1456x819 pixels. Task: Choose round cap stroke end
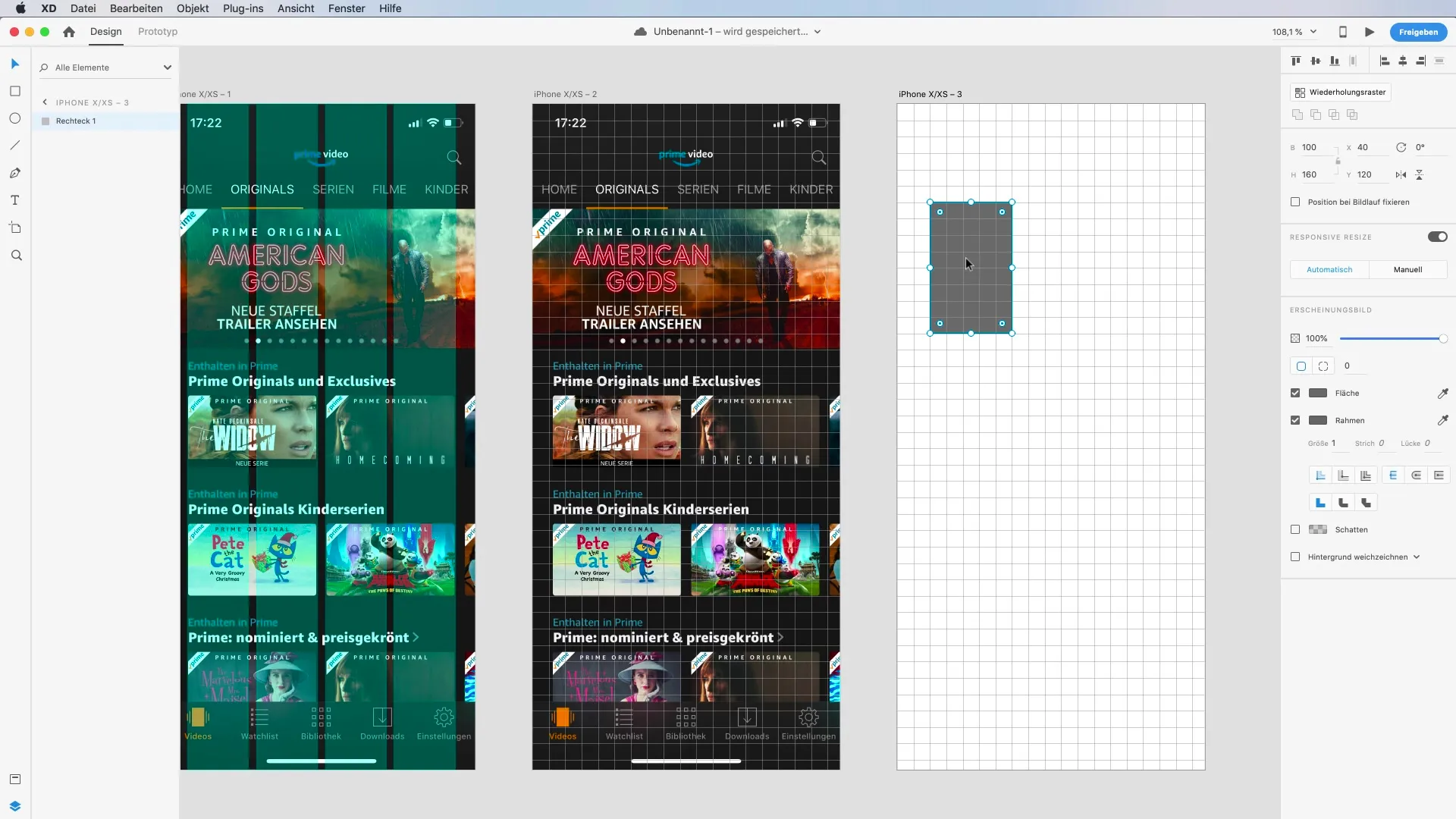click(x=1416, y=475)
